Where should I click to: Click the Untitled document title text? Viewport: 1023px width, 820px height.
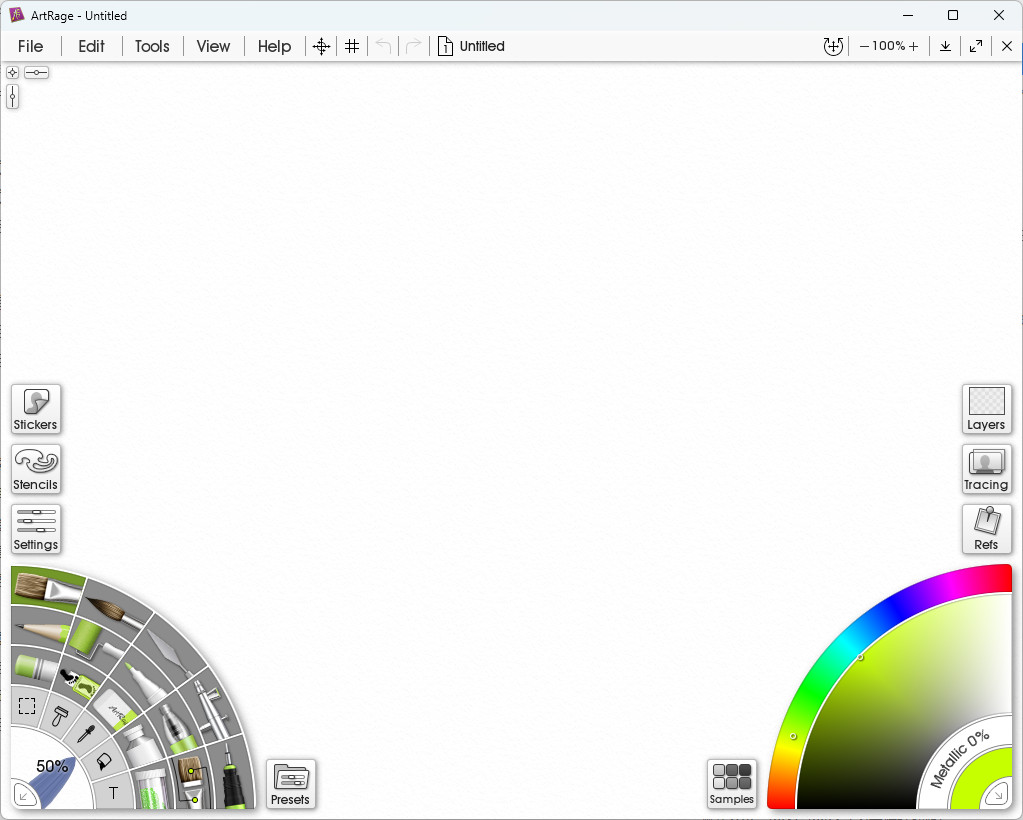(482, 46)
